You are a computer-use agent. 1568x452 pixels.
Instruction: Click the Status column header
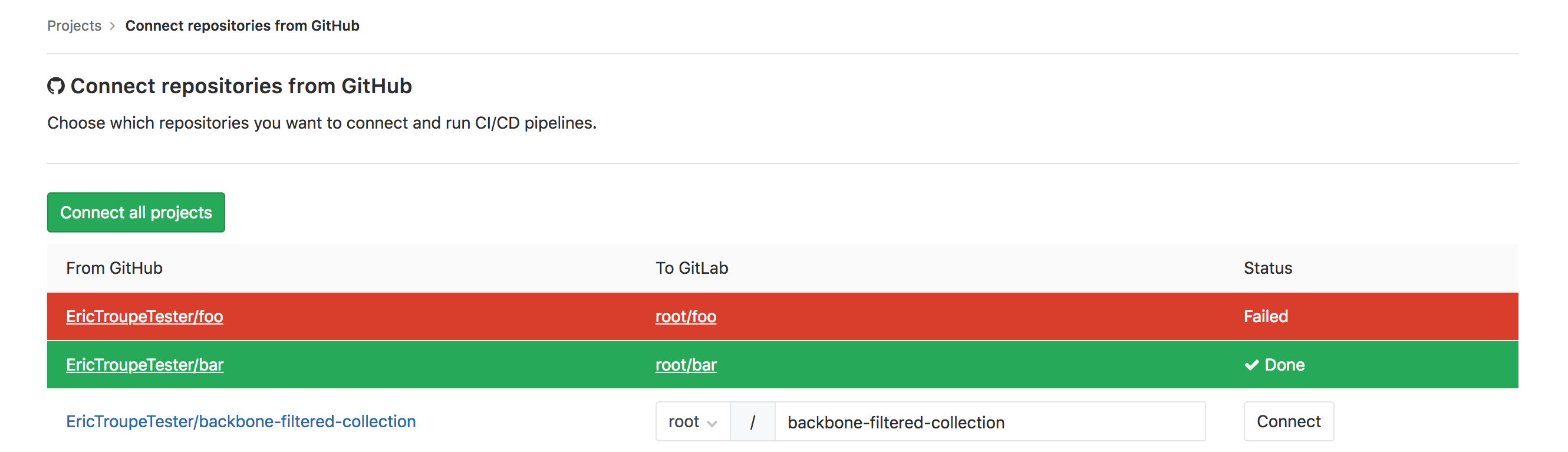(x=1267, y=268)
